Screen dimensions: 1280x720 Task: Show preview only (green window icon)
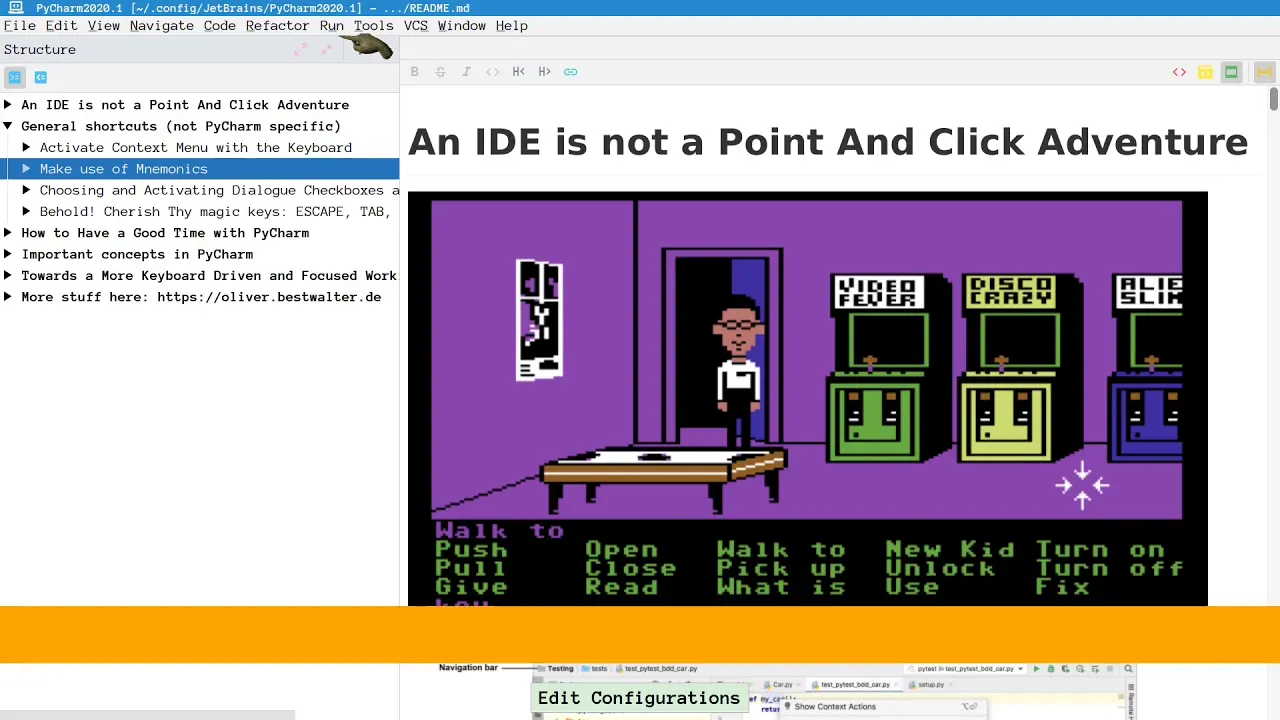coord(1231,72)
